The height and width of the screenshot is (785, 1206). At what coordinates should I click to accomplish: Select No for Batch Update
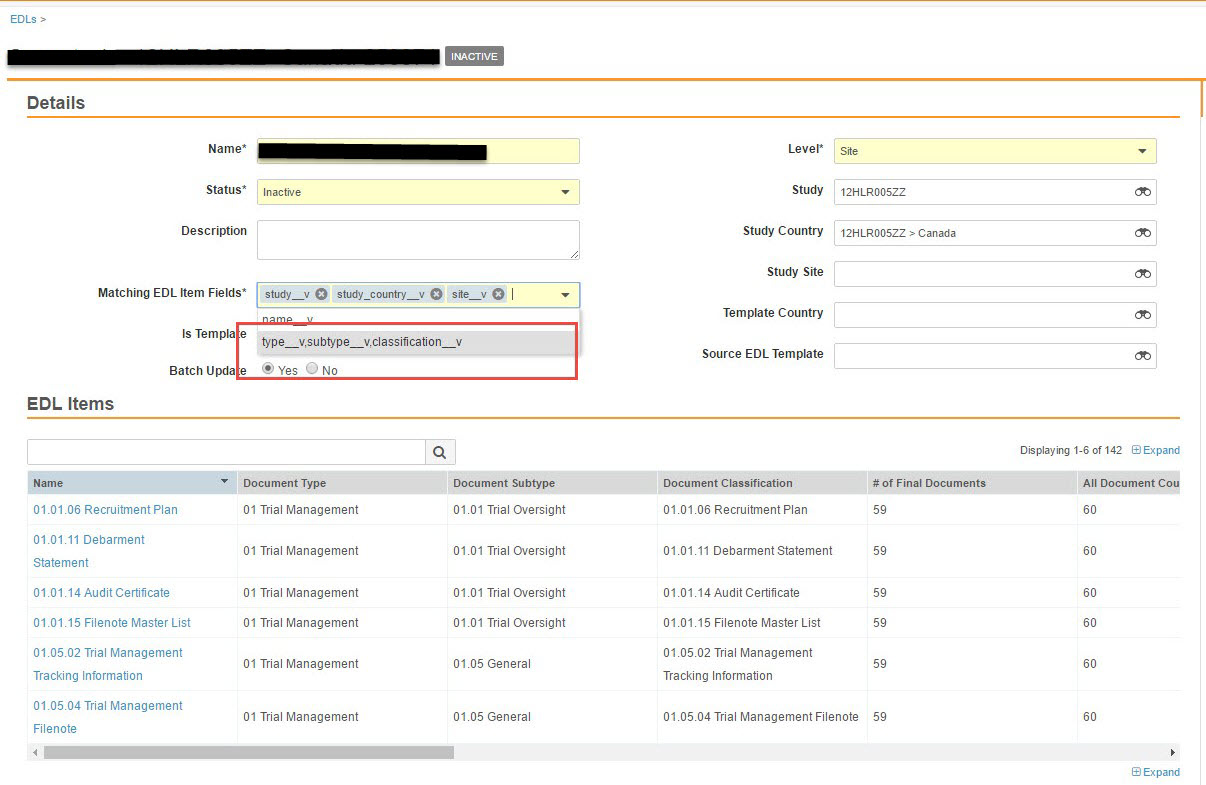[x=312, y=369]
